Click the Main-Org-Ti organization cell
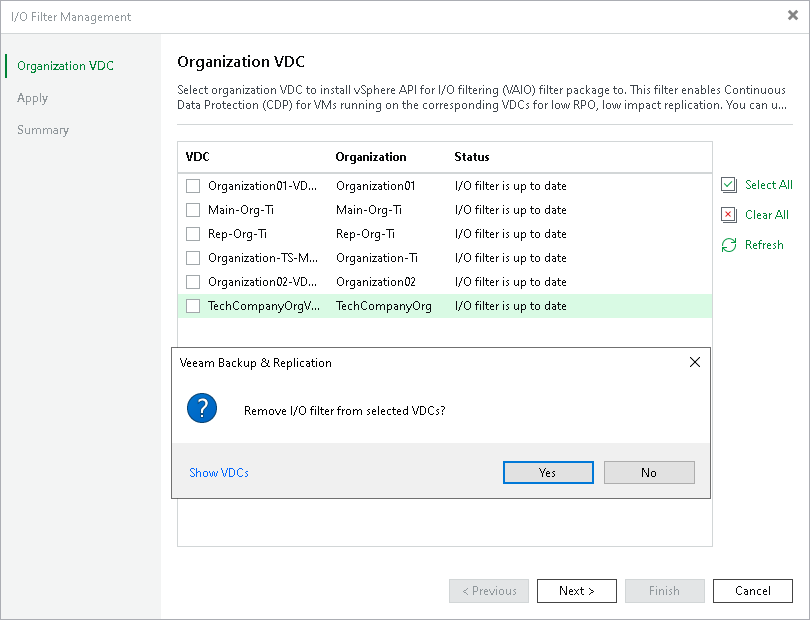Viewport: 810px width, 620px height. click(x=369, y=210)
